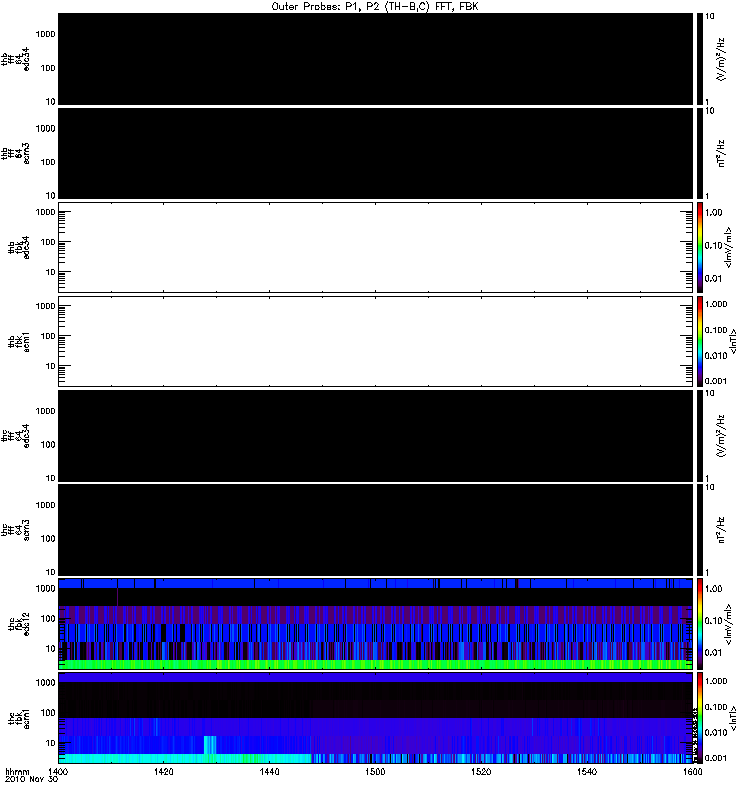Image resolution: width=750 pixels, height=800 pixels.
Task: Select the thc fff 64 scm3 axis label
Action: point(15,530)
